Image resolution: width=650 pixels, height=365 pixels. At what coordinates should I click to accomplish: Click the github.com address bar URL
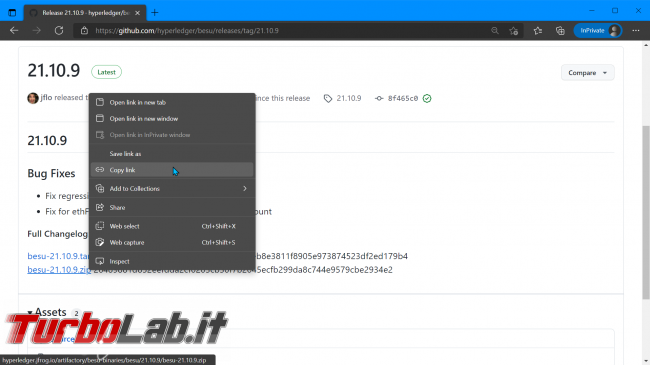(187, 31)
